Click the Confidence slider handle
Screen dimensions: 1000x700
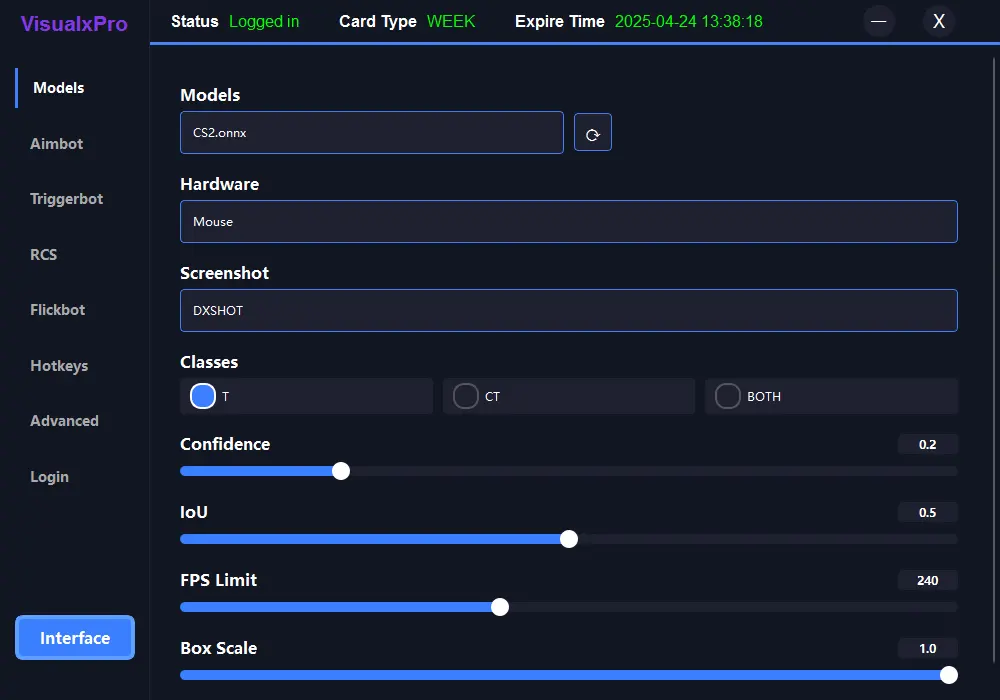(x=341, y=471)
